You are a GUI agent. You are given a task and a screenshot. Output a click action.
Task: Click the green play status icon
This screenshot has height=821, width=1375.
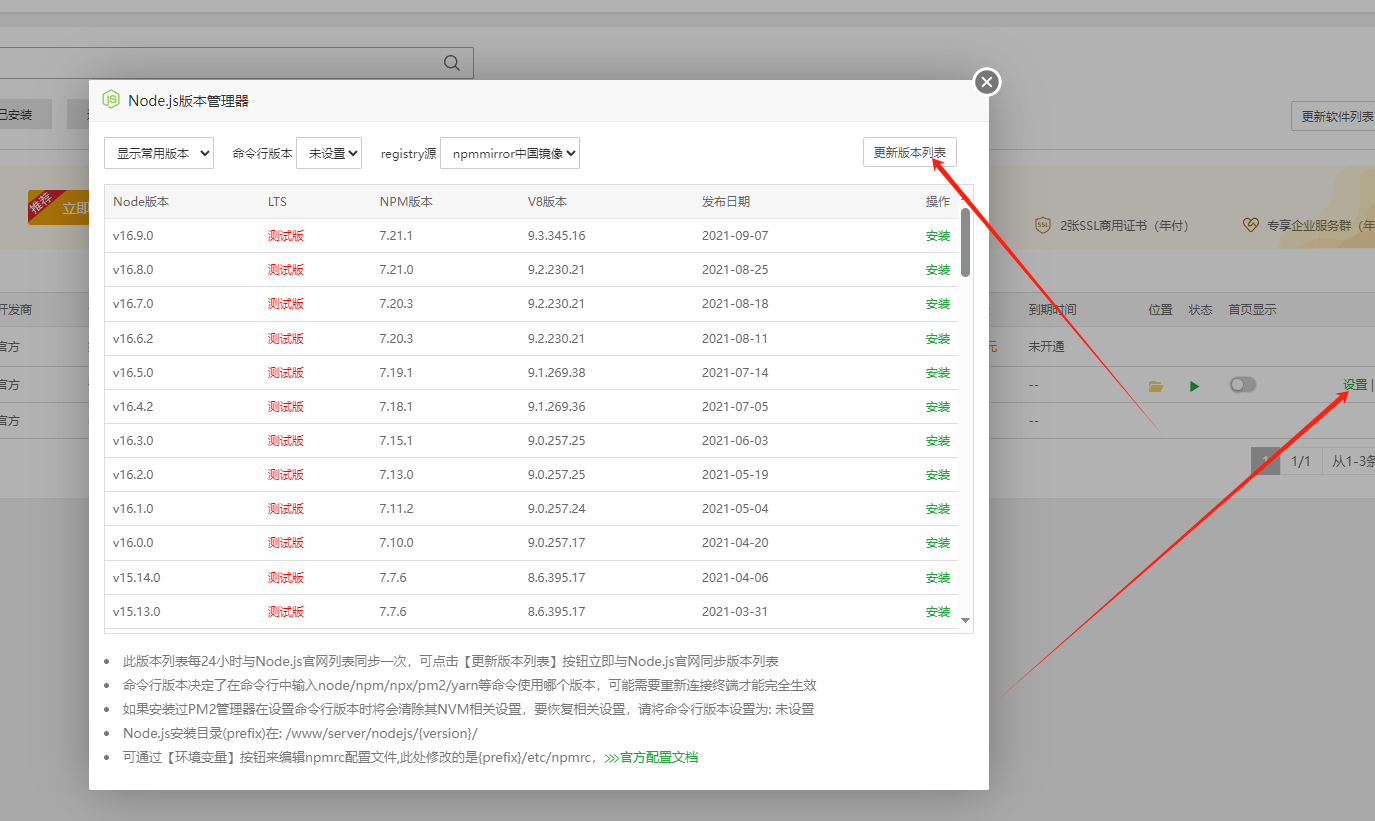point(1195,386)
